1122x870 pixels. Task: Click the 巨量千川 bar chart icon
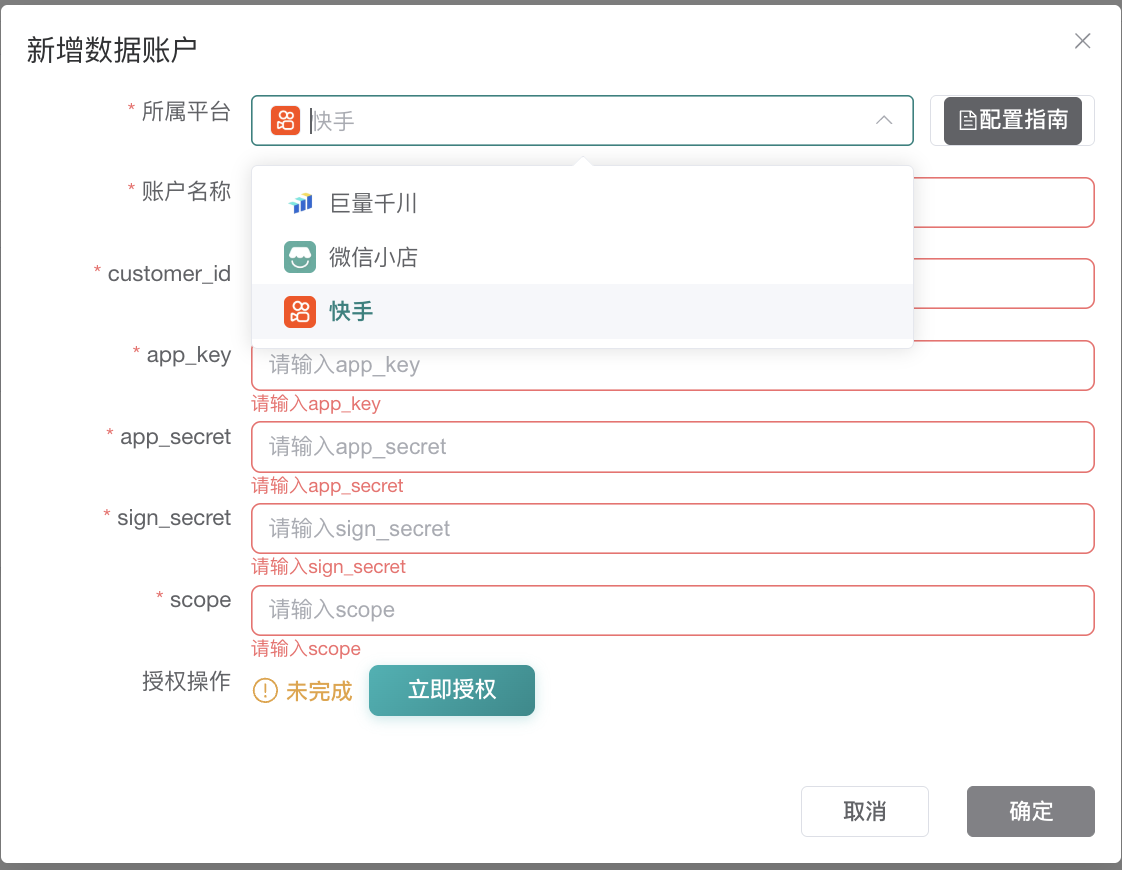(300, 204)
